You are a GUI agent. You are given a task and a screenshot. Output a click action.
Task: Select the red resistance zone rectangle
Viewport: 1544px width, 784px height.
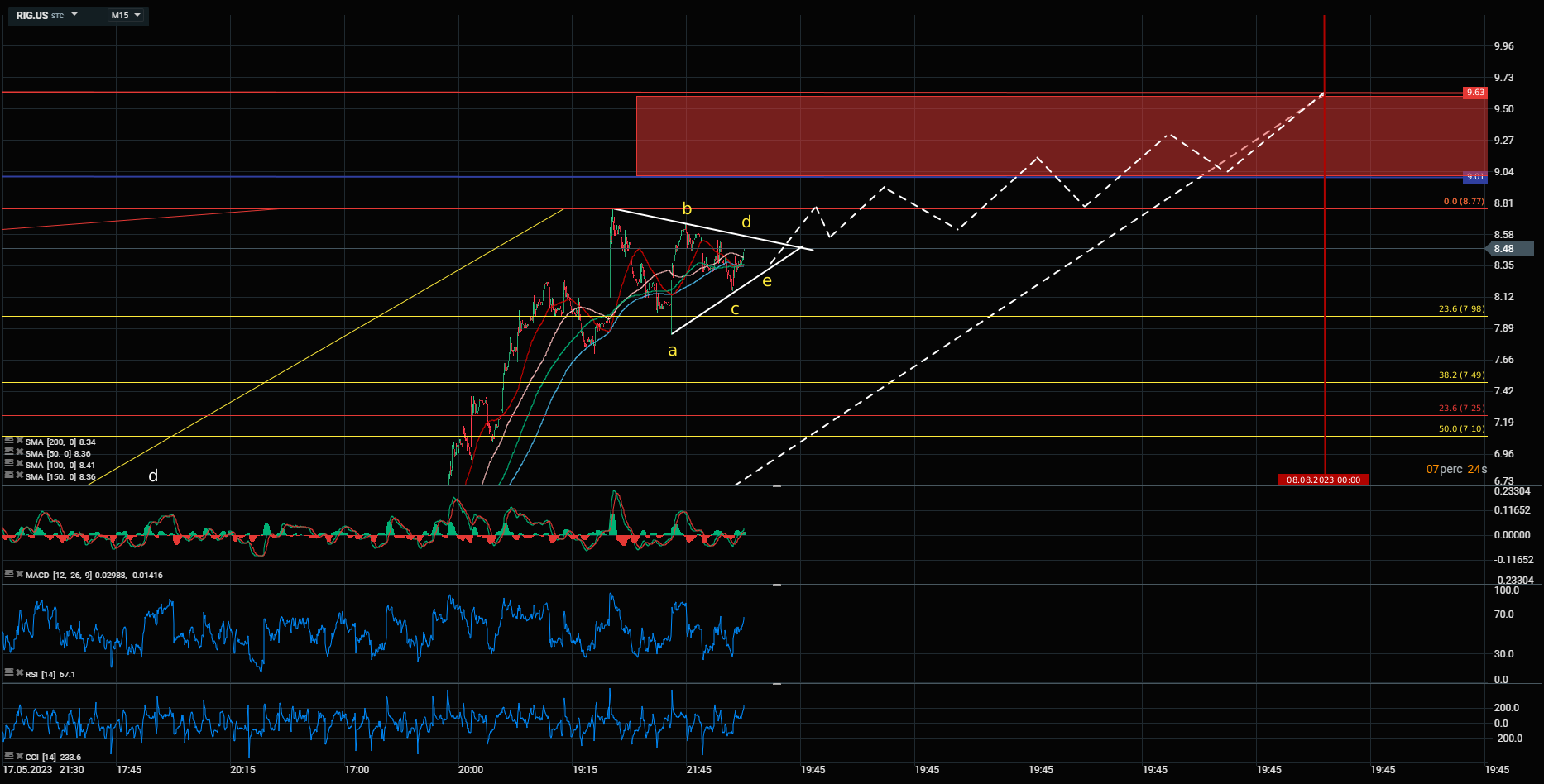(1062, 136)
